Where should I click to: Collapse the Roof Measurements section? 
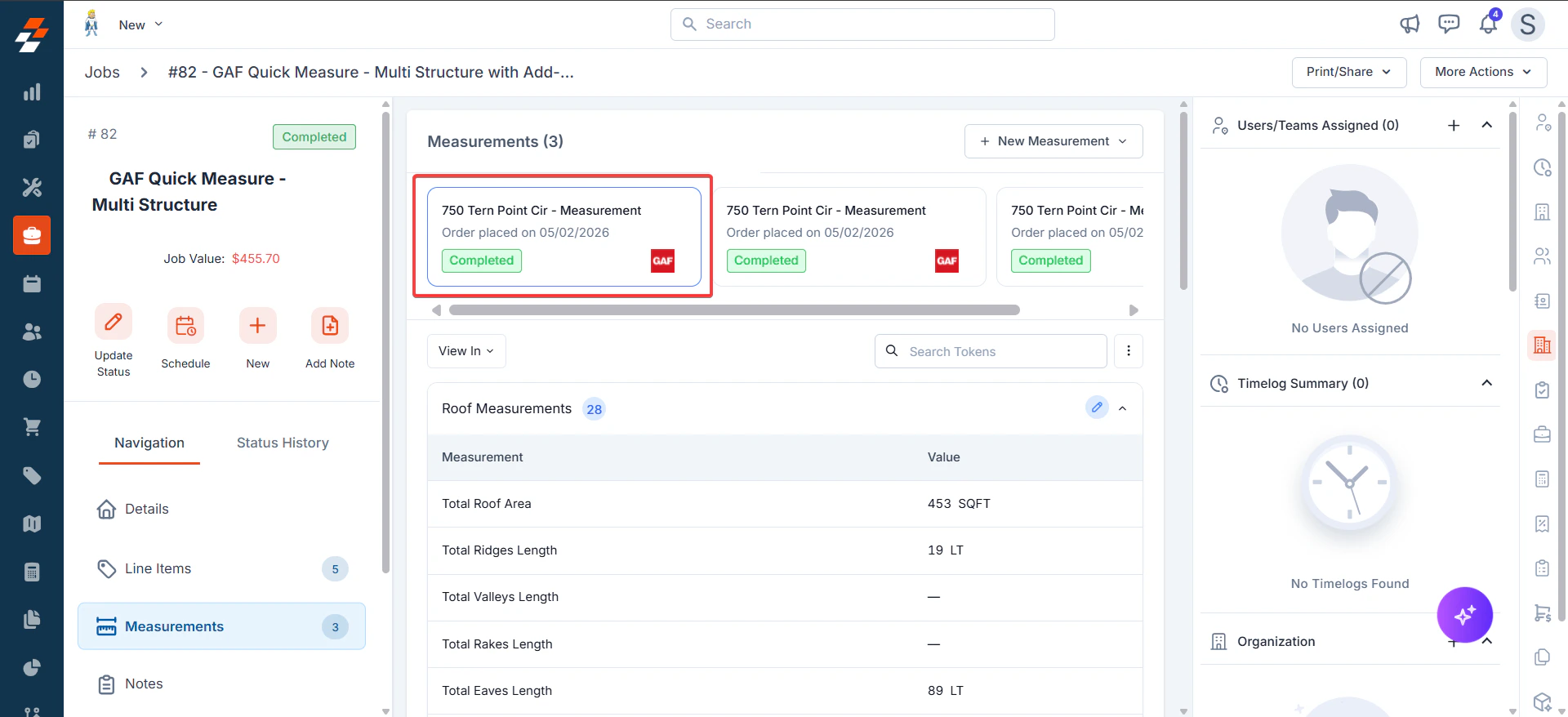click(x=1123, y=408)
